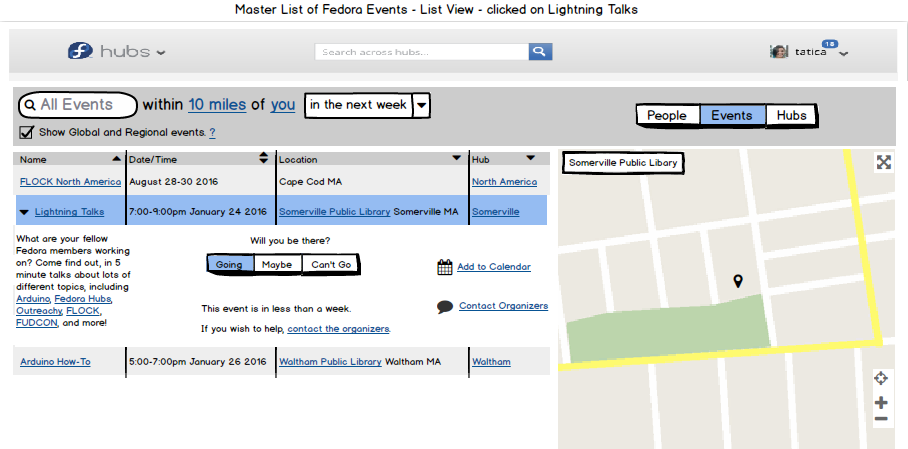Click '7:00-9:00pm January 24 2016' cell
The height and width of the screenshot is (449, 908).
click(x=197, y=211)
